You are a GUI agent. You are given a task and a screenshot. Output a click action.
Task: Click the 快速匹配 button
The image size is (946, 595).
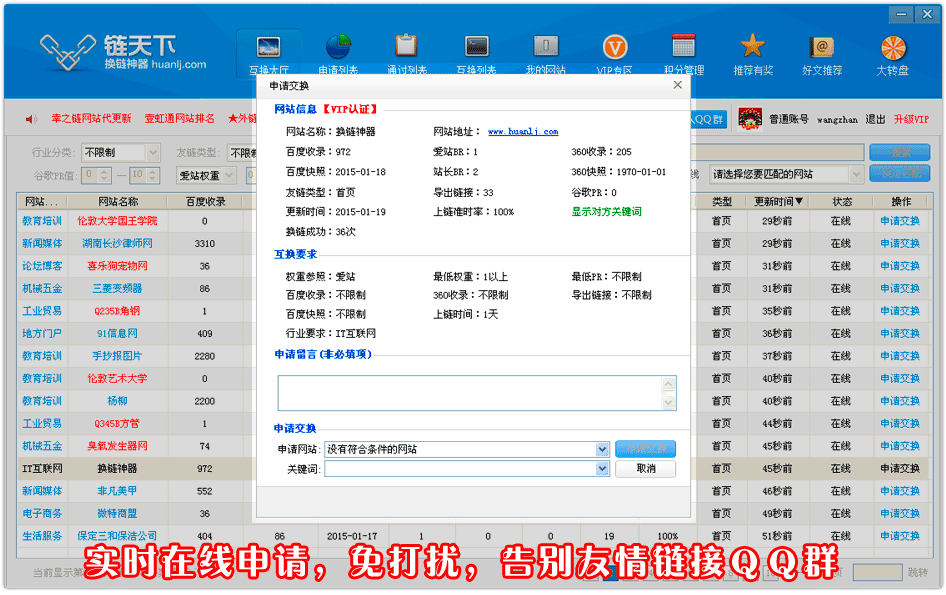pyautogui.click(x=900, y=174)
